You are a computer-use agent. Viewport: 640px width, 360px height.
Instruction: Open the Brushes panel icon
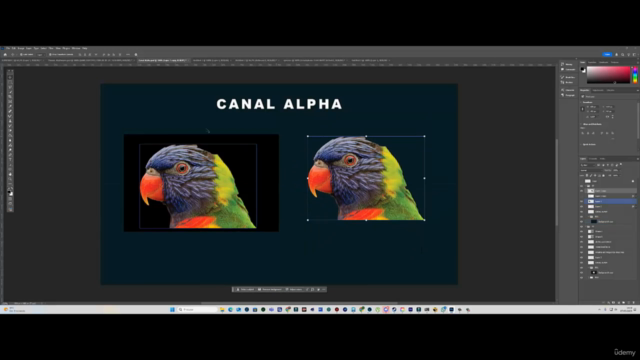pyautogui.click(x=562, y=82)
